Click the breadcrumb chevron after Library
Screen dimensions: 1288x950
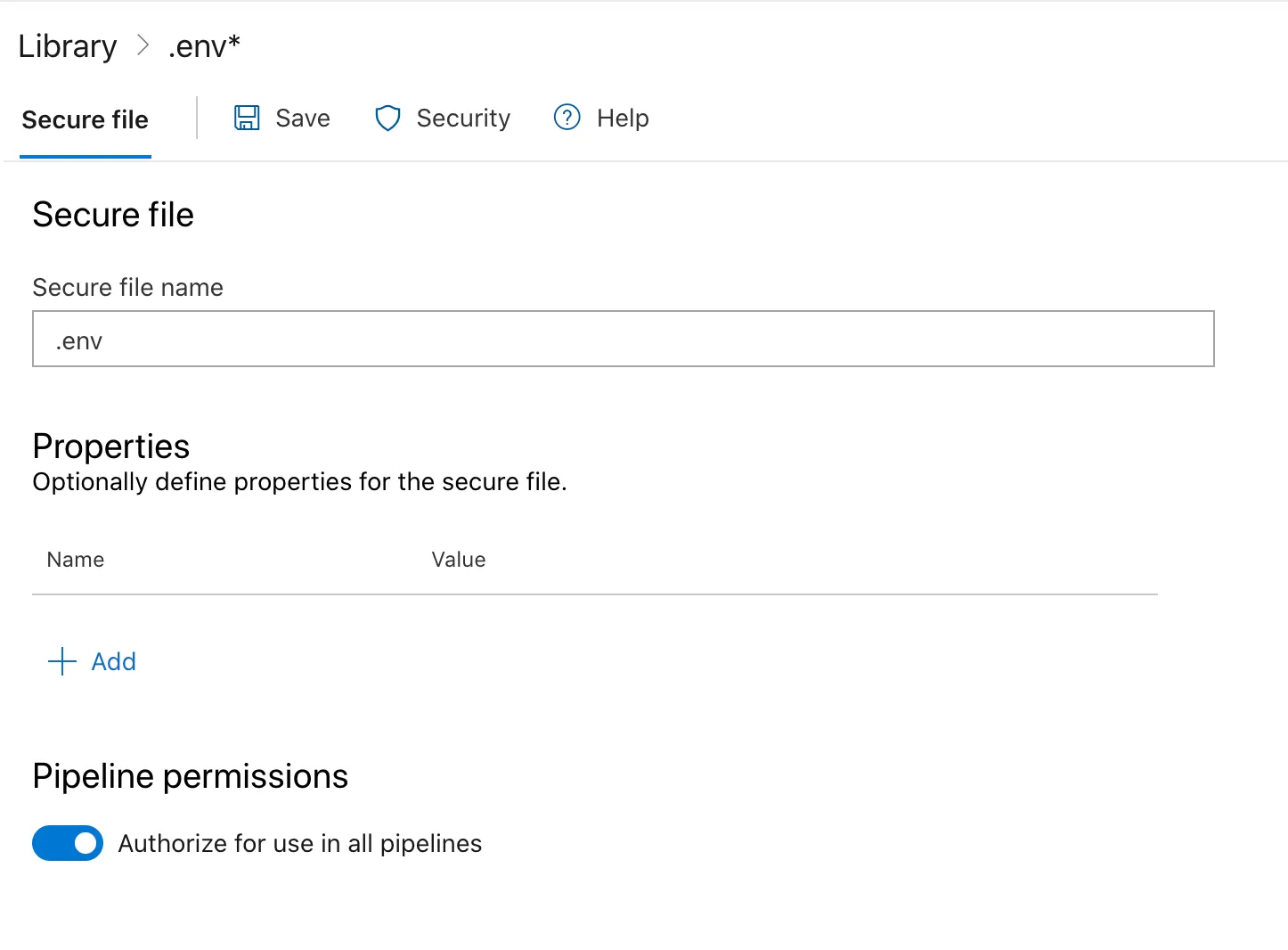143,45
